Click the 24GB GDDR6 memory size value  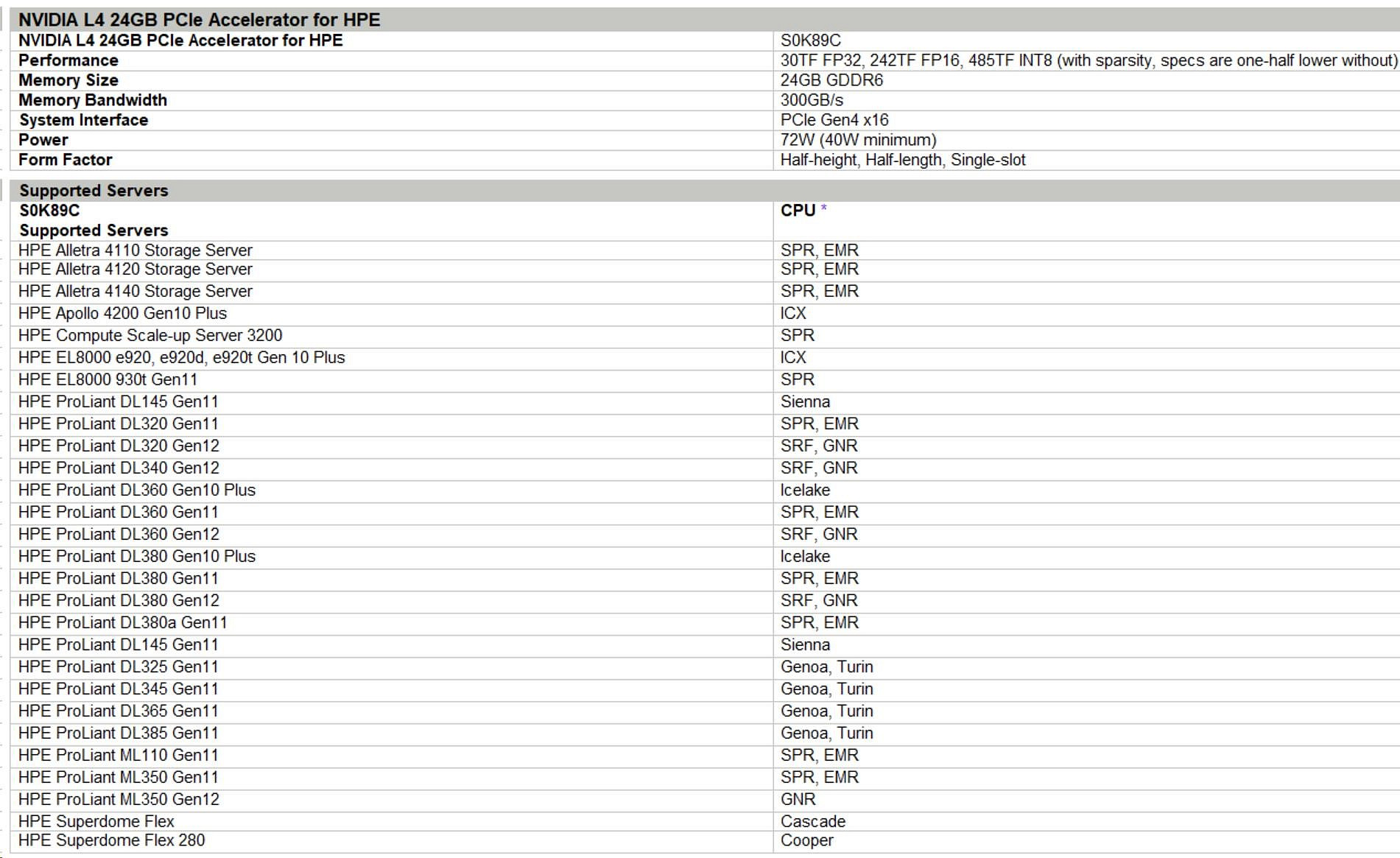pyautogui.click(x=831, y=80)
